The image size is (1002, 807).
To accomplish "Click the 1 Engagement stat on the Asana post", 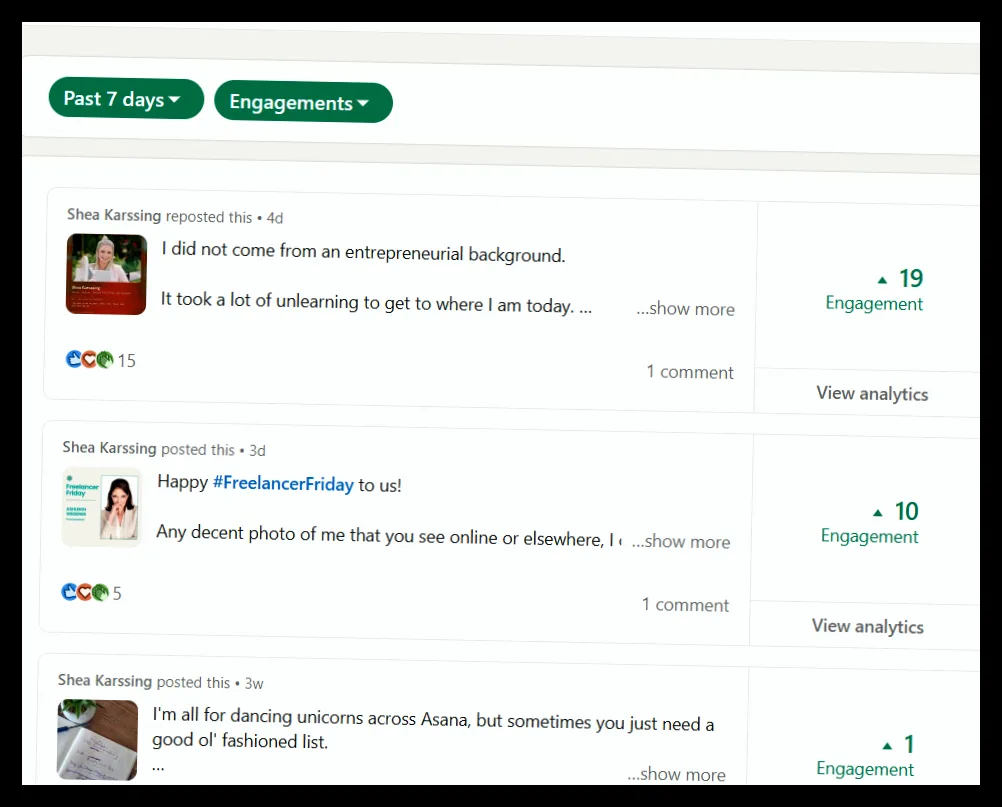I will 865,755.
